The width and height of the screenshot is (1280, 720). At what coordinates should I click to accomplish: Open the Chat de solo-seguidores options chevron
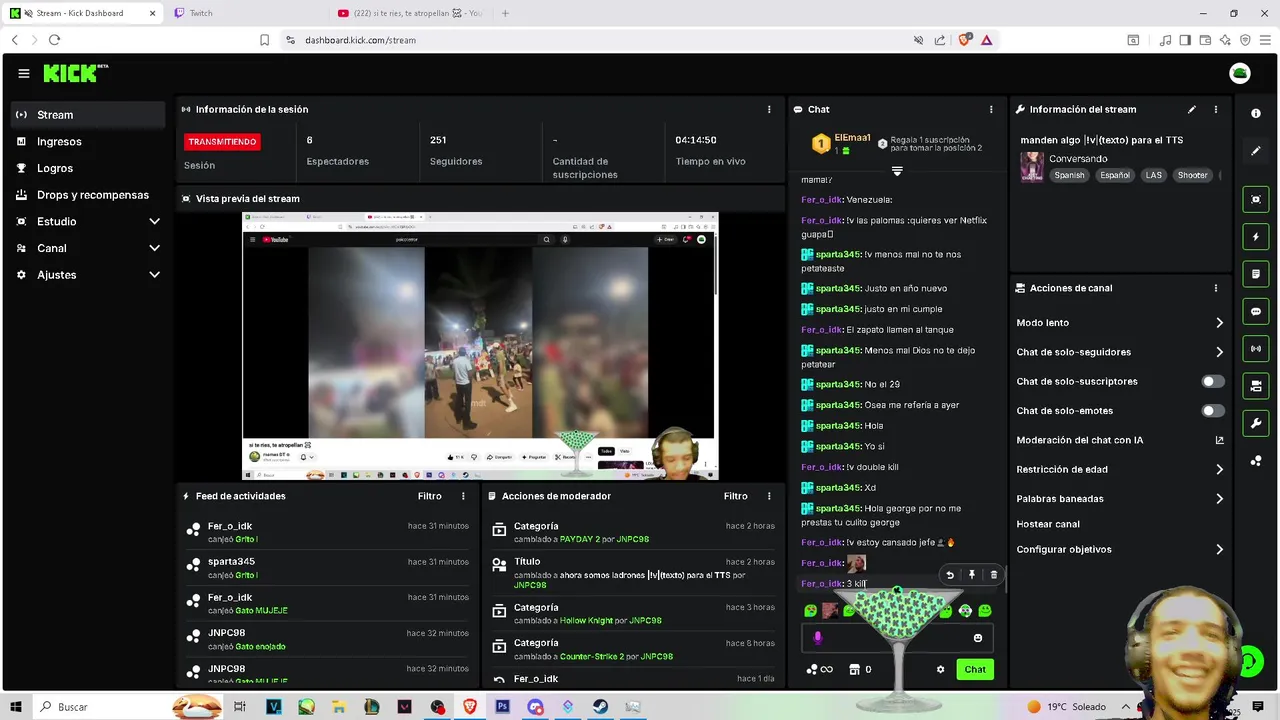[x=1219, y=352]
